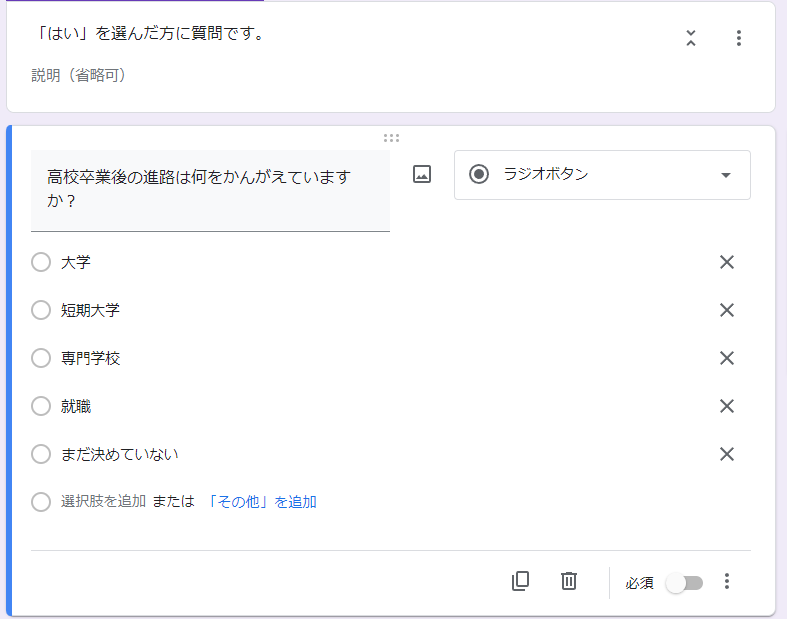
Task: Select the 就職 radio button
Action: pyautogui.click(x=41, y=406)
